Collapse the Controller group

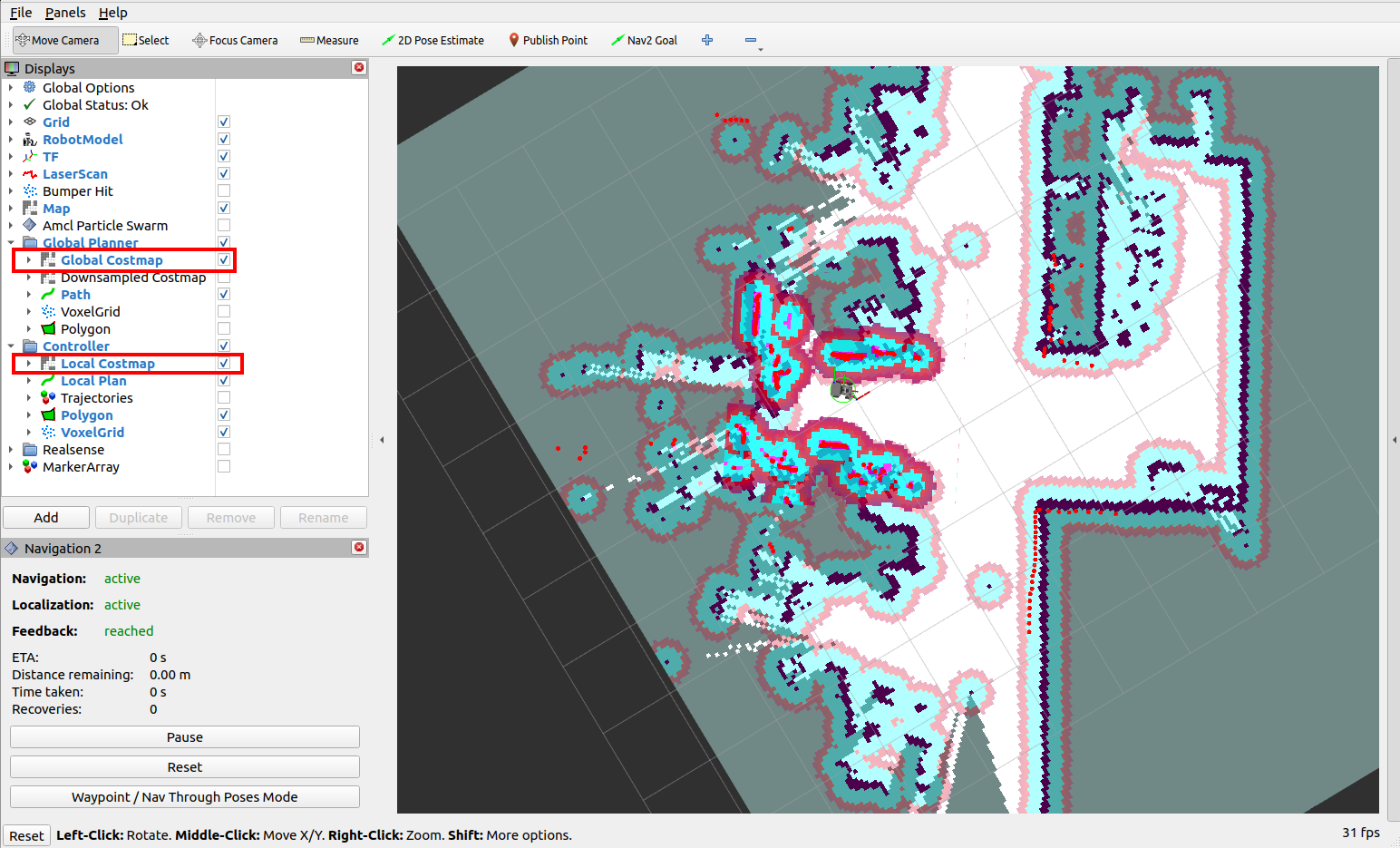pyautogui.click(x=11, y=346)
